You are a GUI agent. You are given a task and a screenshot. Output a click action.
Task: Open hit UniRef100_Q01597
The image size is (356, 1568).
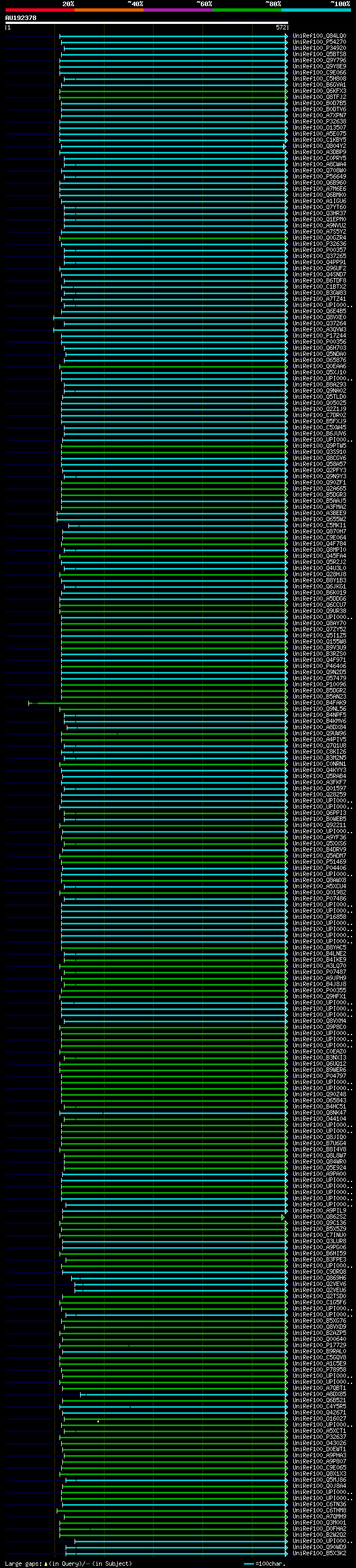319,788
